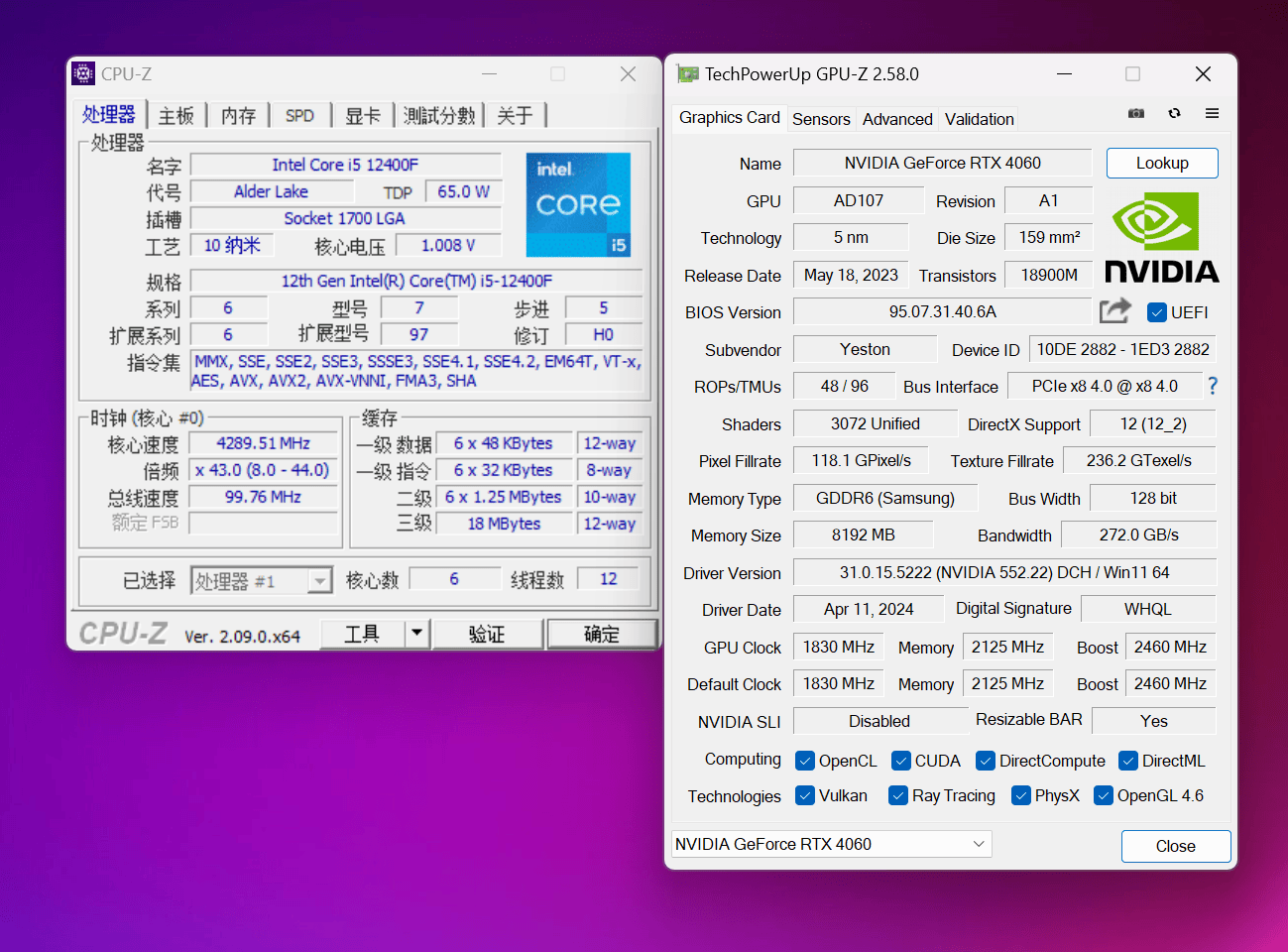Click the 总线速度 value 99.76 MHz
The height and width of the screenshot is (952, 1288).
point(264,497)
